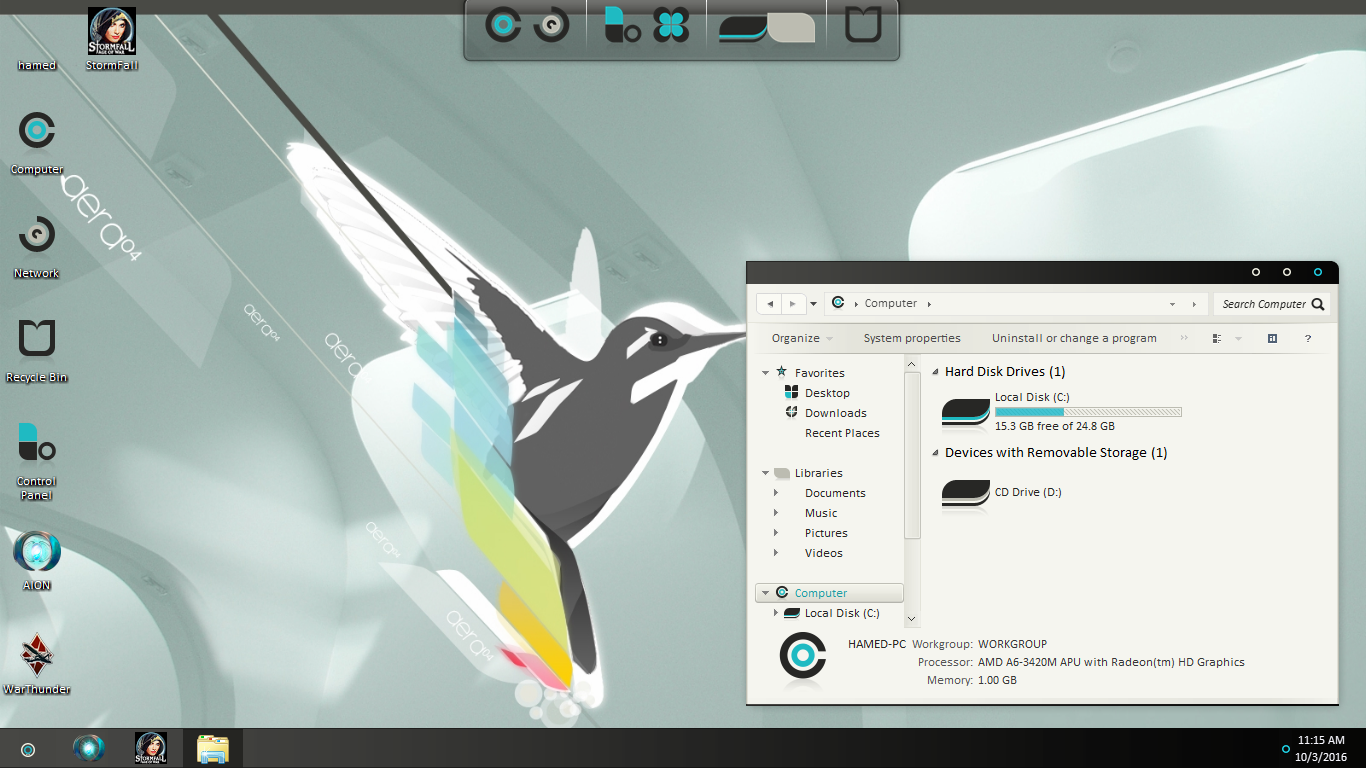
Task: Open the Recycle Bin desktop icon
Action: (x=37, y=341)
